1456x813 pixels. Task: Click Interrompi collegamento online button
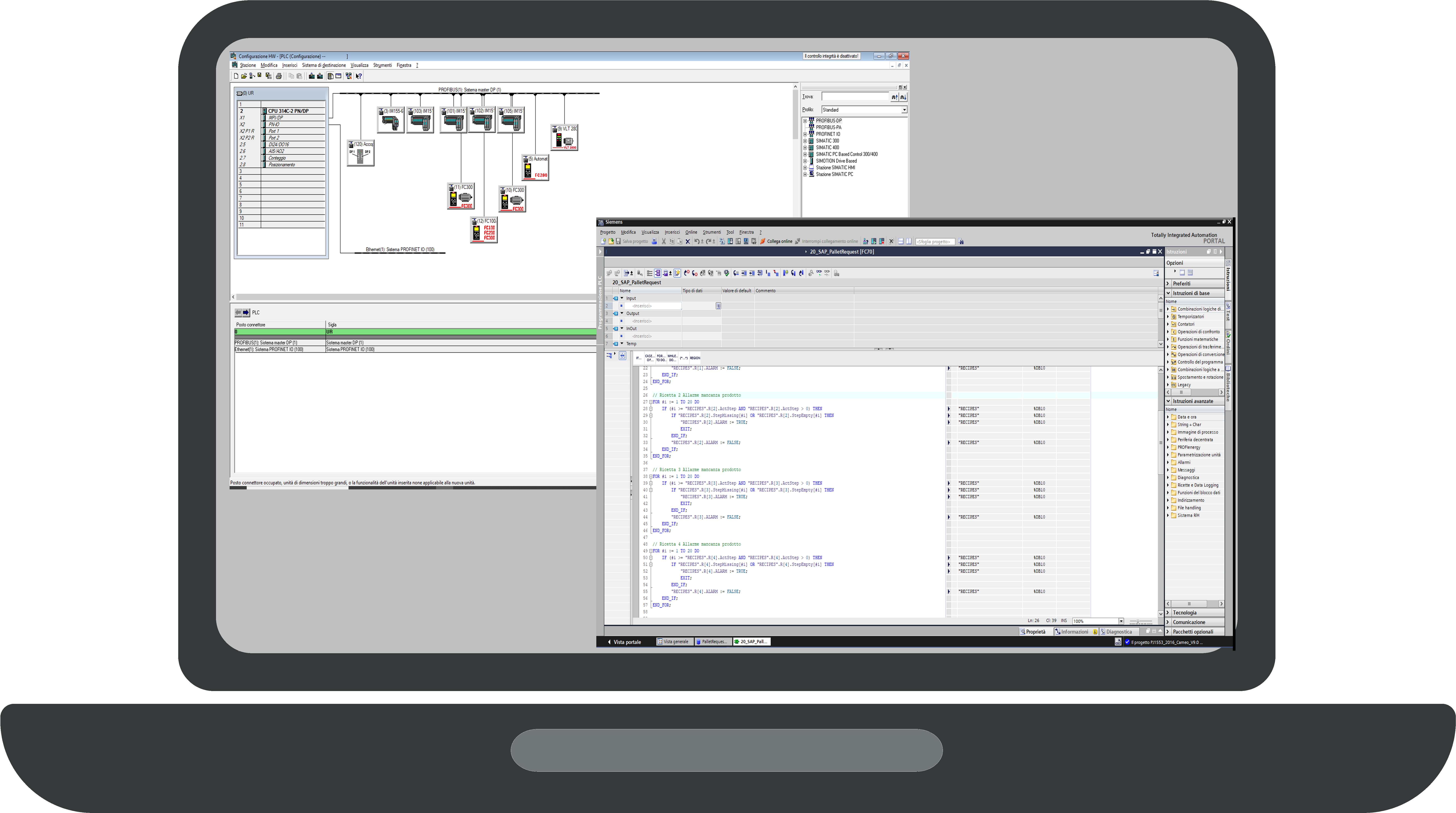(x=826, y=241)
